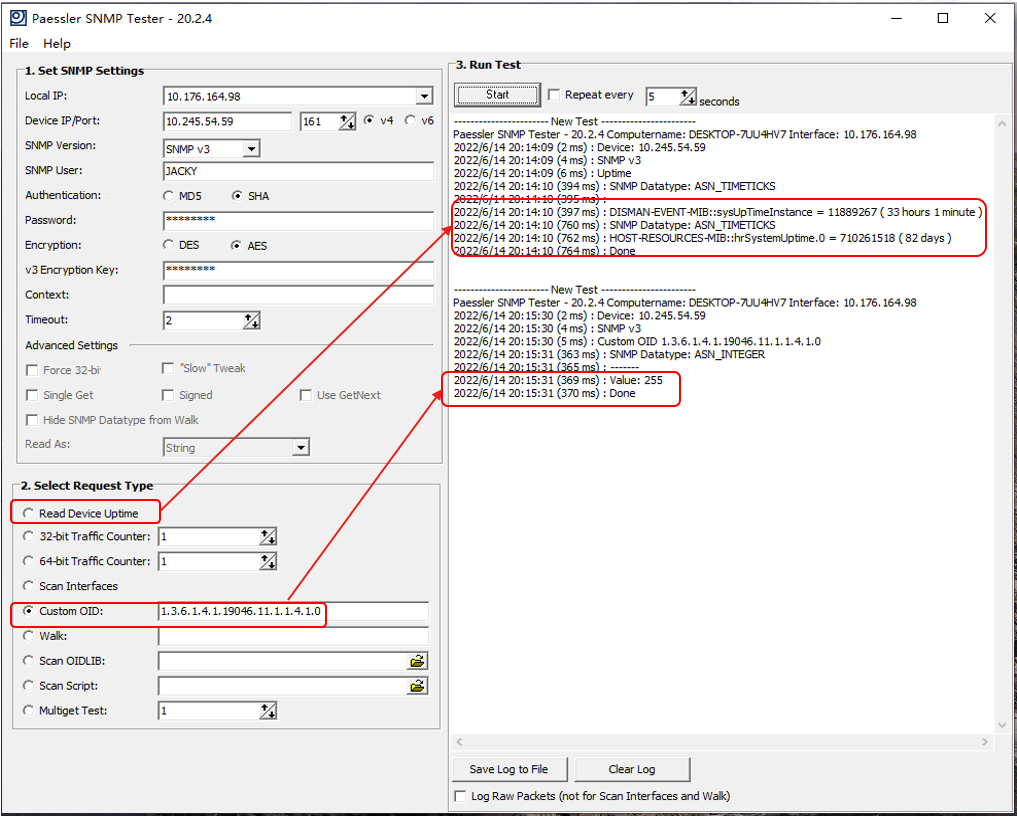Click the 32-bit Traffic Counter spinner
Viewport: 1017px width, 816px height.
tap(268, 536)
